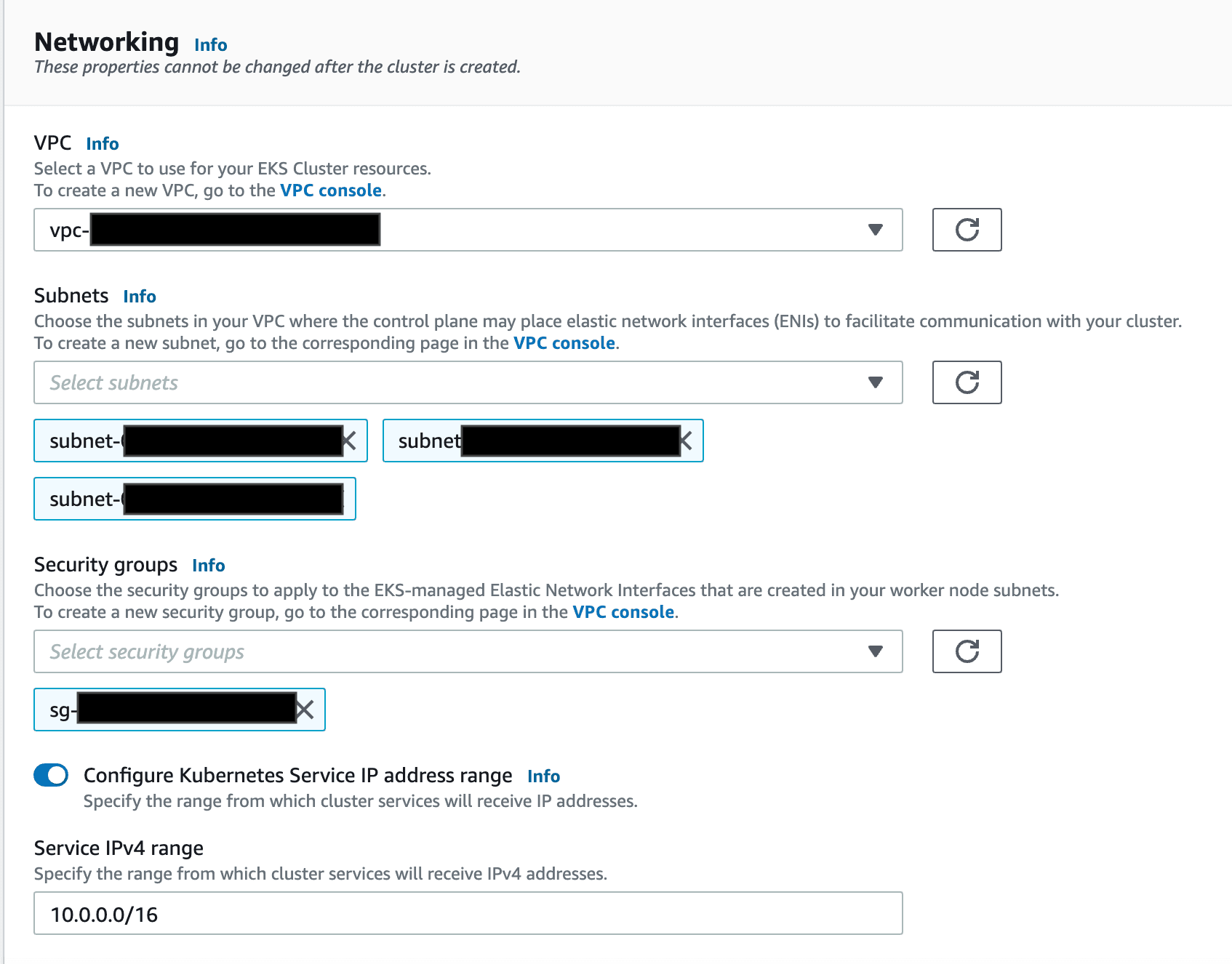Screen dimensions: 1232x964
Task: Open the VPC selection dropdown
Action: click(468, 230)
